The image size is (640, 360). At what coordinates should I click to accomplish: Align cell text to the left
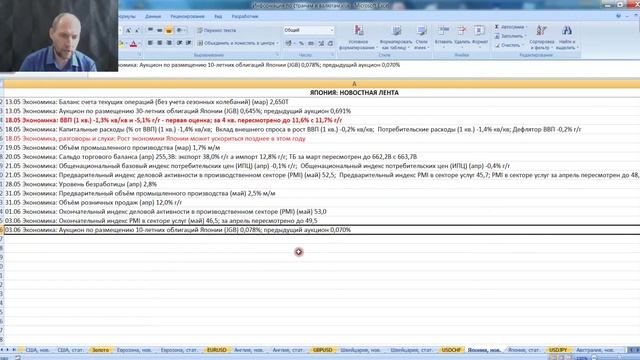[x=150, y=43]
